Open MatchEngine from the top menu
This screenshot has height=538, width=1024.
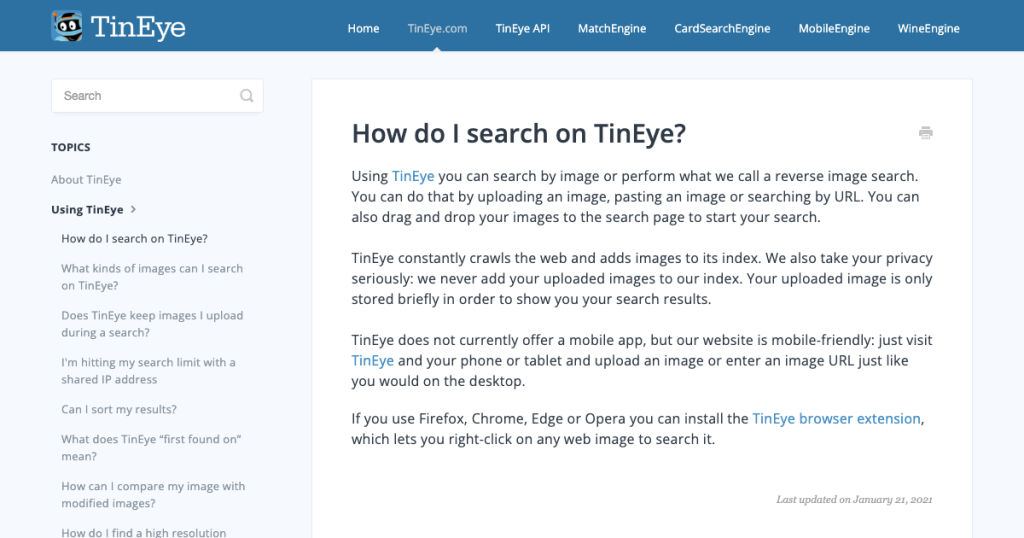pos(612,28)
